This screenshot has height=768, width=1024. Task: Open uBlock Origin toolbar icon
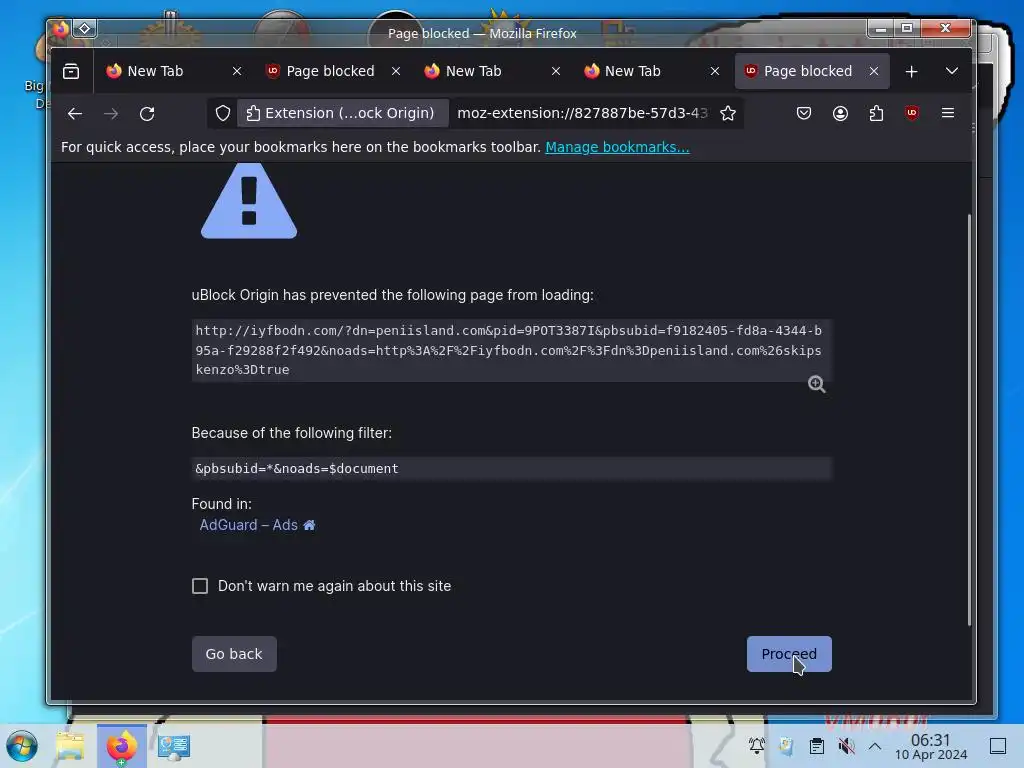(x=912, y=114)
